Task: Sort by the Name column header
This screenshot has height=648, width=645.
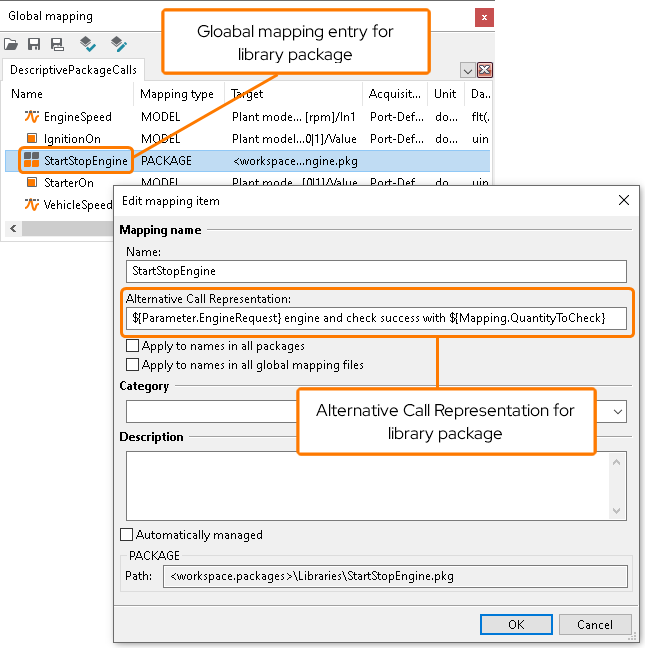Action: pyautogui.click(x=27, y=94)
